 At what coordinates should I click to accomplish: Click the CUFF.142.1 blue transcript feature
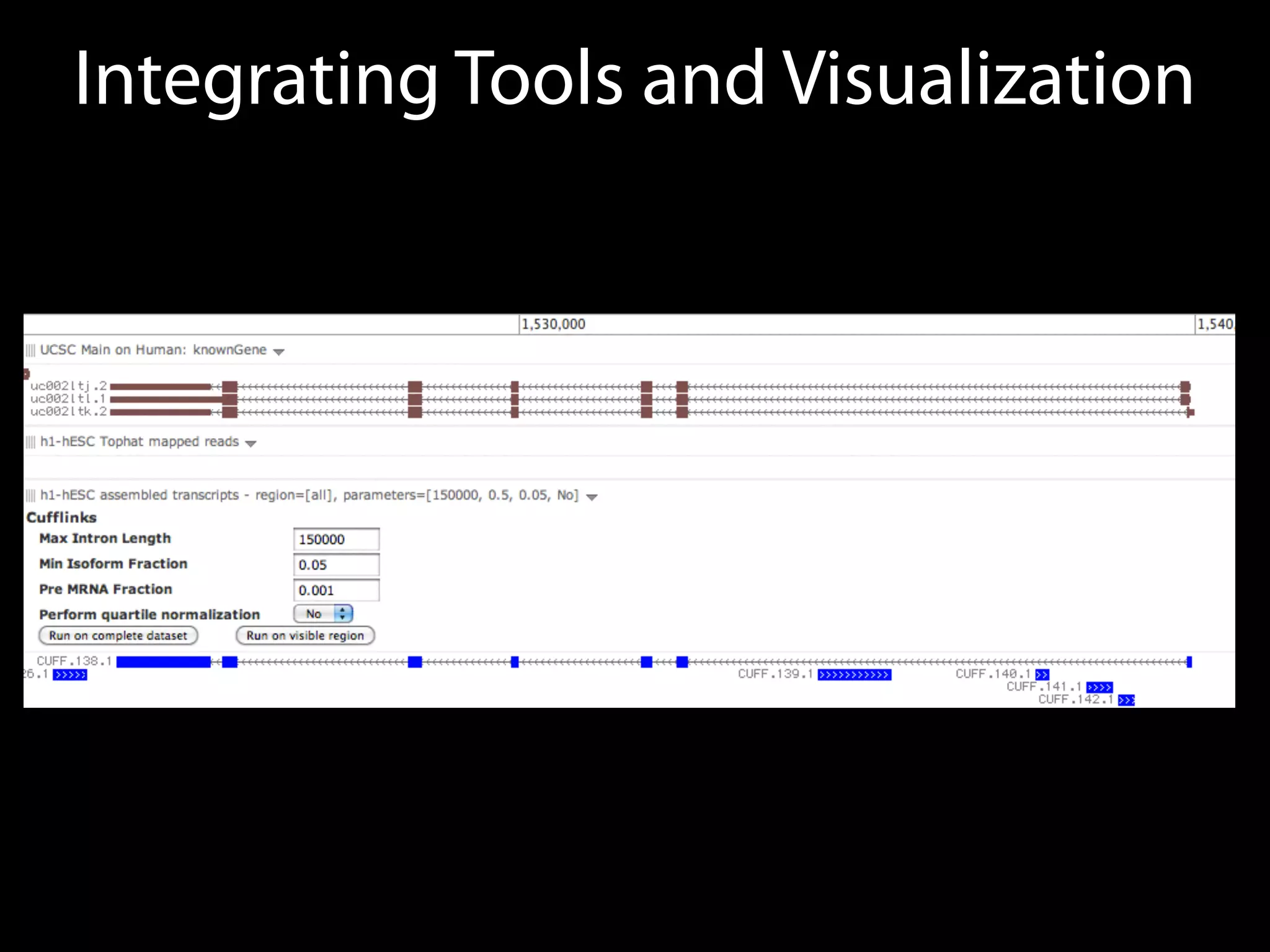coord(1126,700)
